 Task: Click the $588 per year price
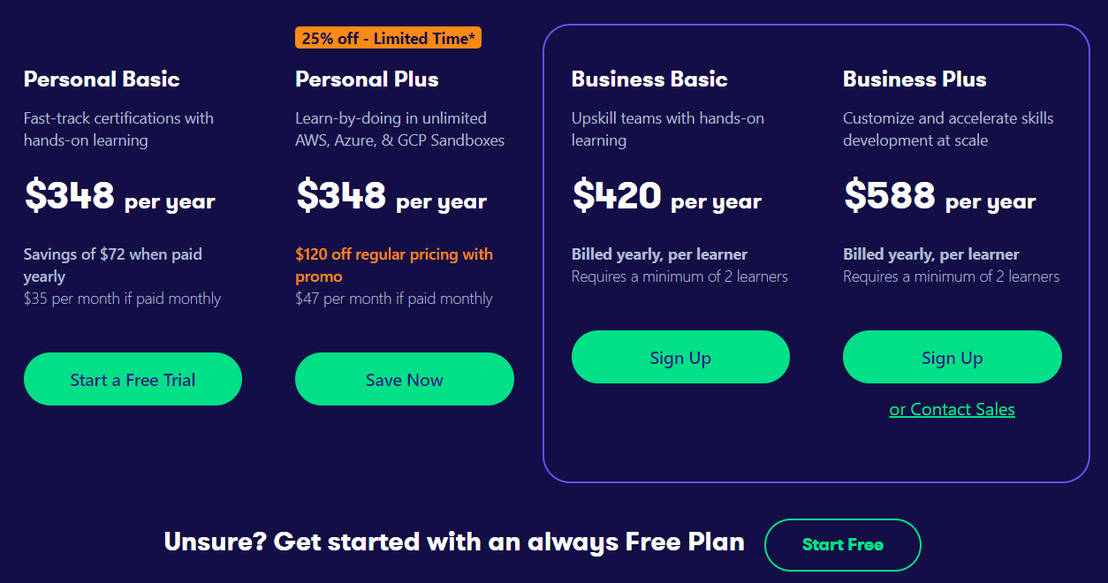tap(939, 196)
